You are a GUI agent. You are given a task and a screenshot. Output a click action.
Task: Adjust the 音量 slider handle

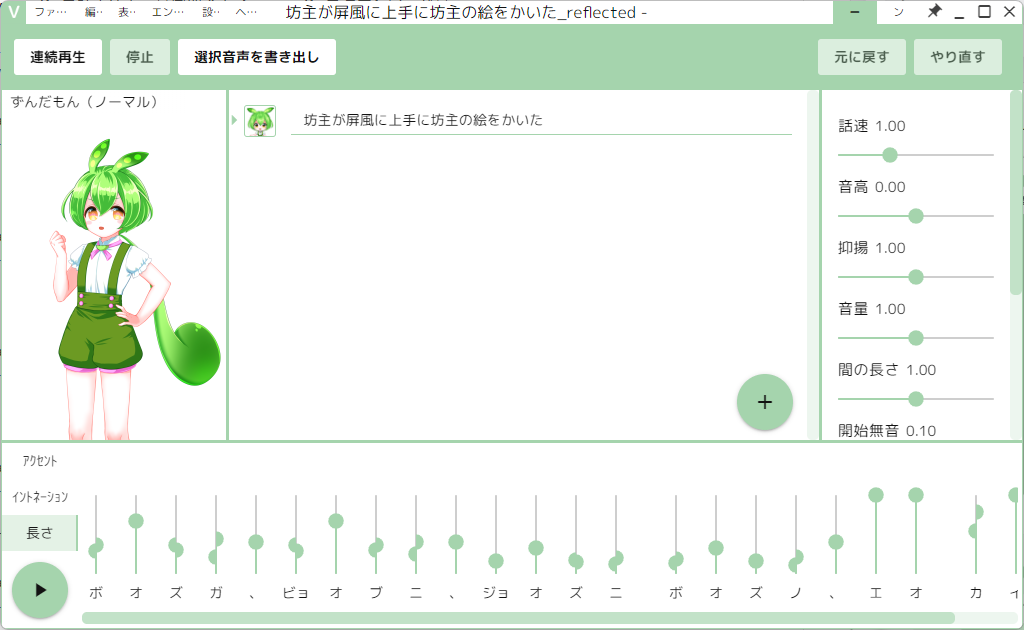916,338
